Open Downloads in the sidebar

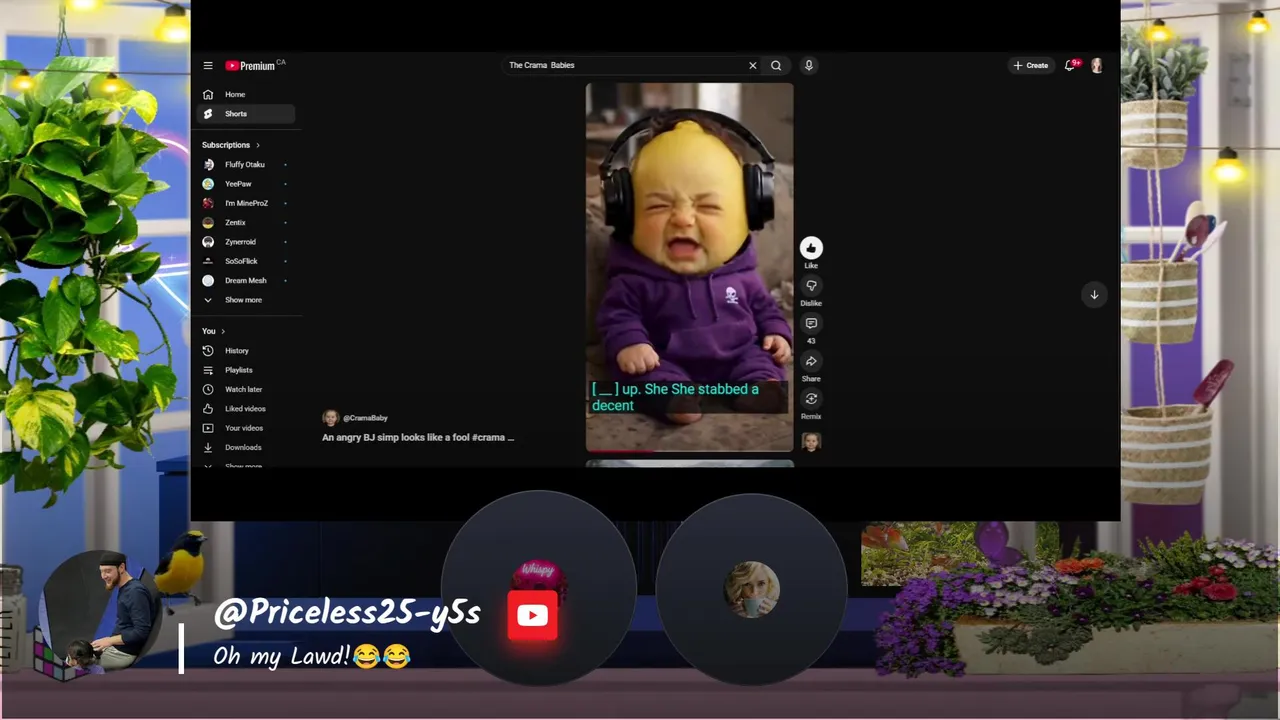coord(245,447)
